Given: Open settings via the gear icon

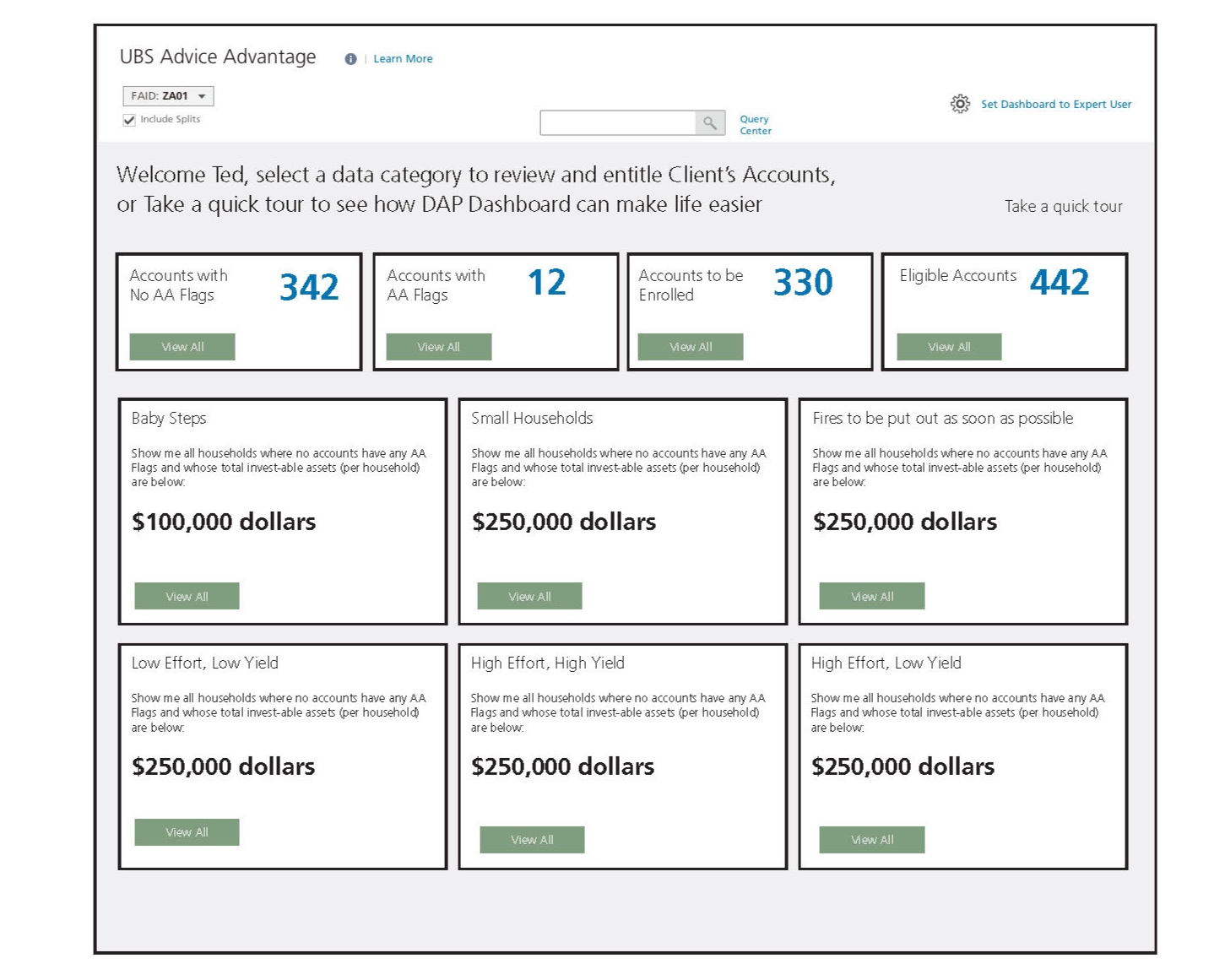Looking at the screenshot, I should (x=961, y=104).
